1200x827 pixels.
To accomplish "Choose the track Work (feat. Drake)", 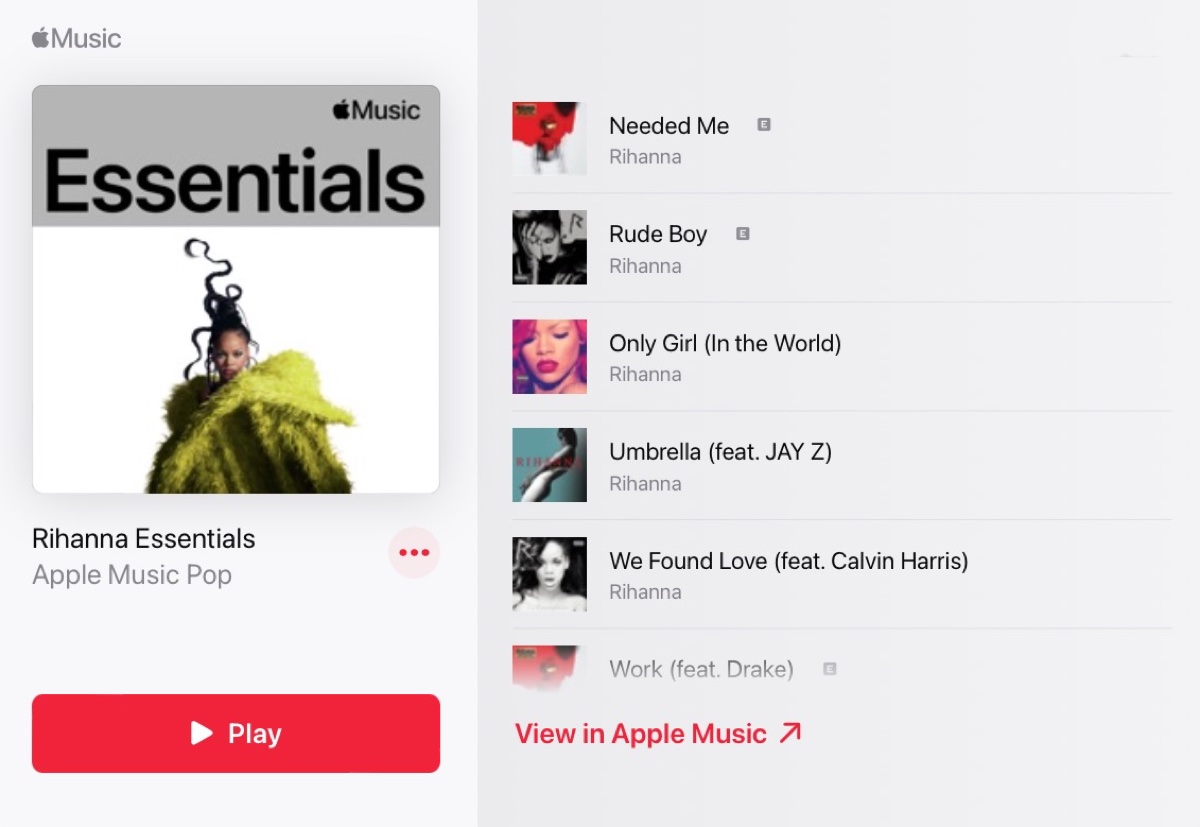I will click(x=841, y=664).
